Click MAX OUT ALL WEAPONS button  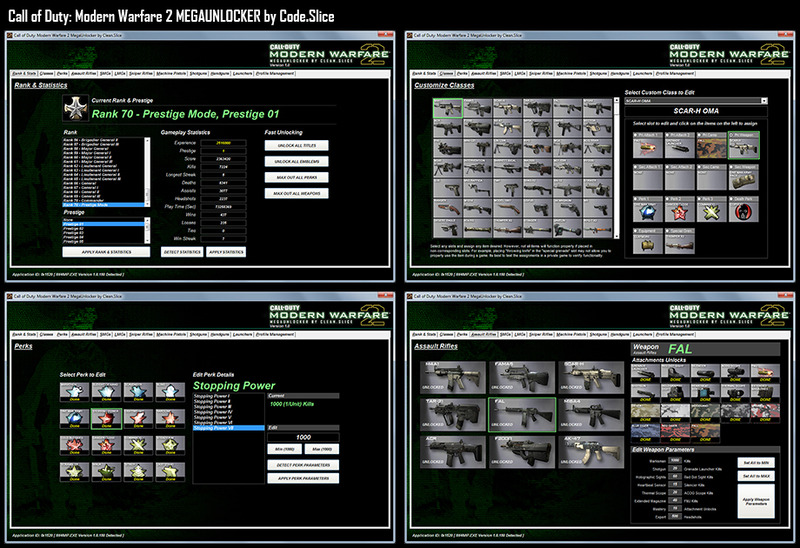click(x=296, y=193)
